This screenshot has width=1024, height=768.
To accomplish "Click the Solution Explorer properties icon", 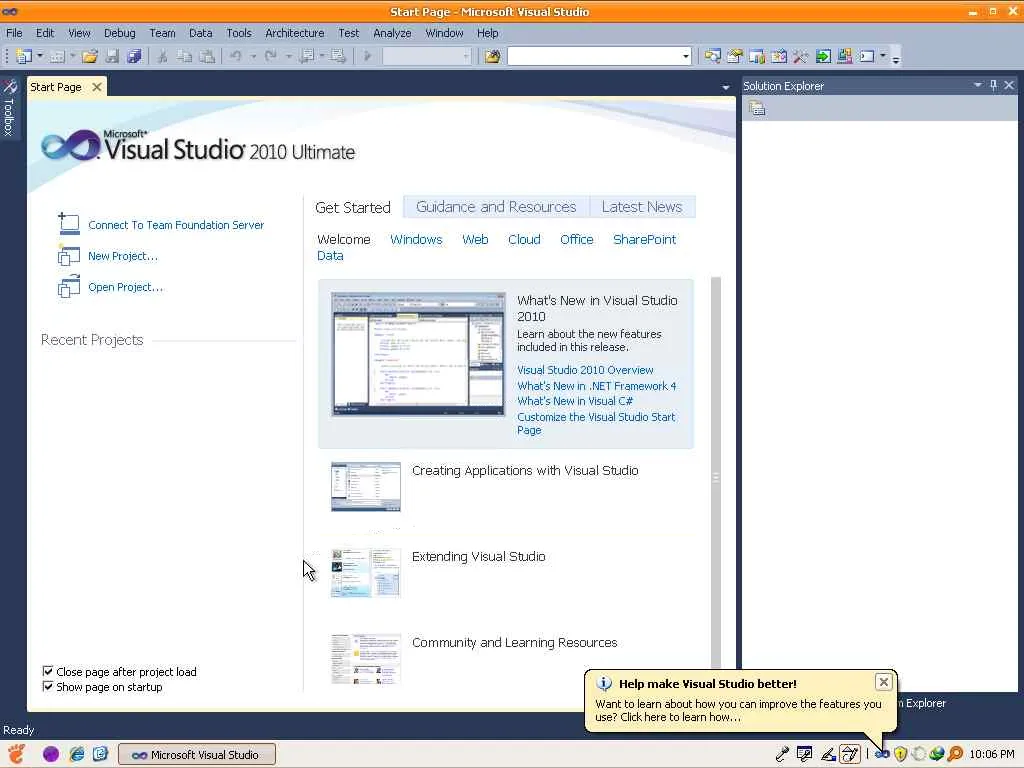I will pos(757,108).
